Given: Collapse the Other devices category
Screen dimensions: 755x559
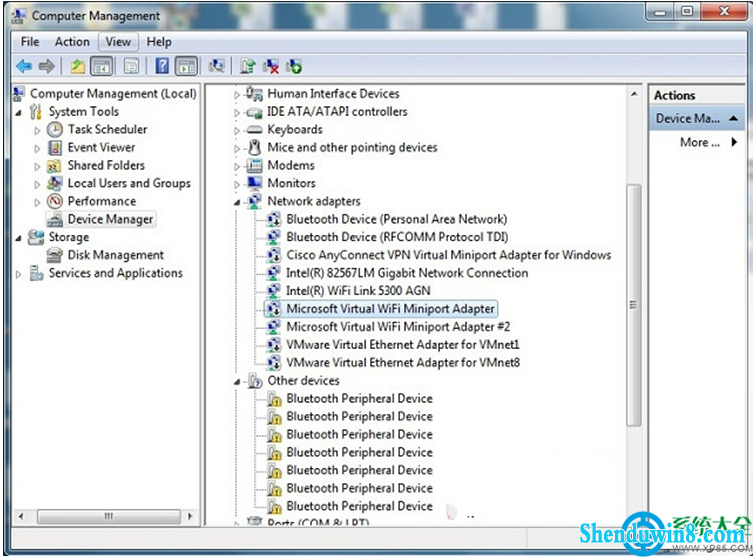Looking at the screenshot, I should (x=237, y=382).
